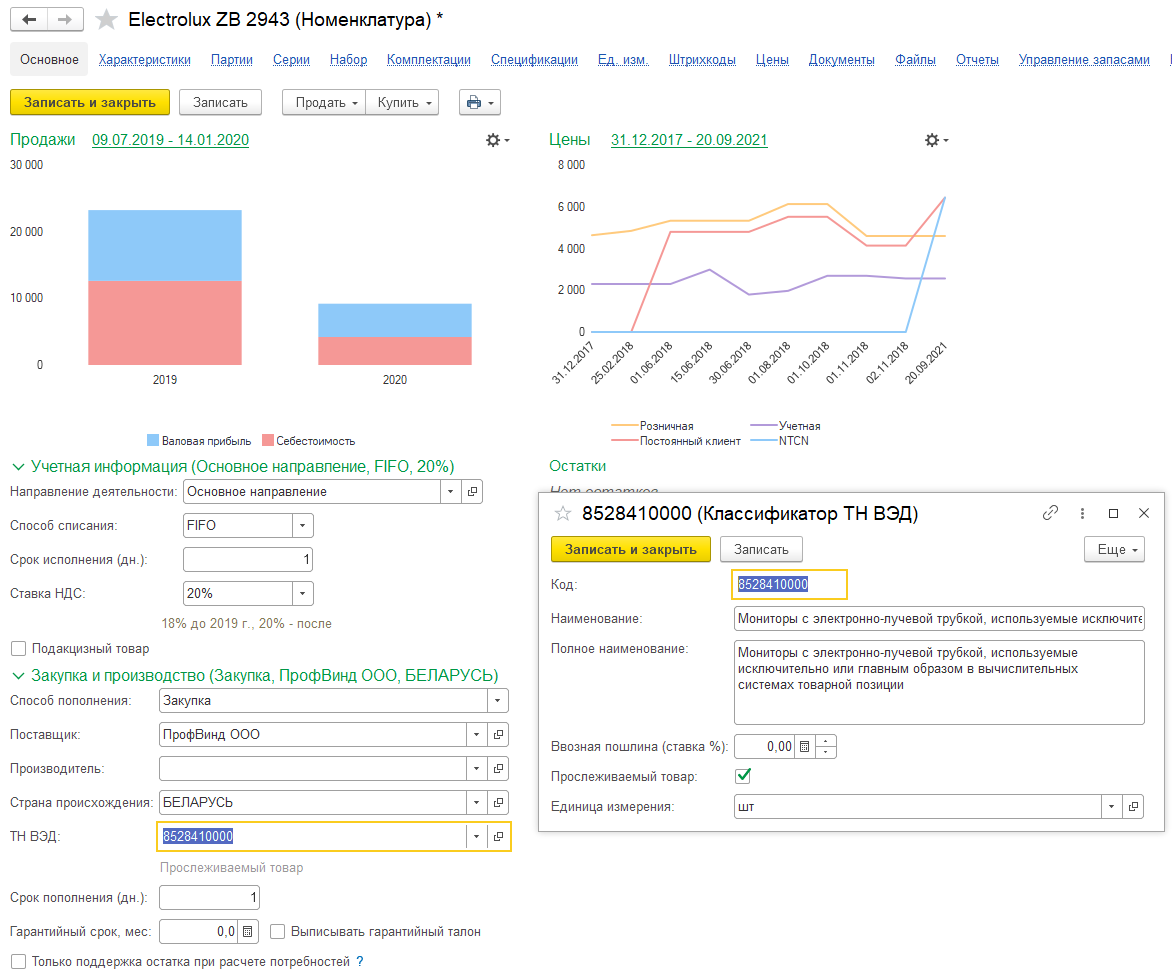Expand Способ списания FIFO dropdown
The width and height of the screenshot is (1172, 975).
pos(303,526)
